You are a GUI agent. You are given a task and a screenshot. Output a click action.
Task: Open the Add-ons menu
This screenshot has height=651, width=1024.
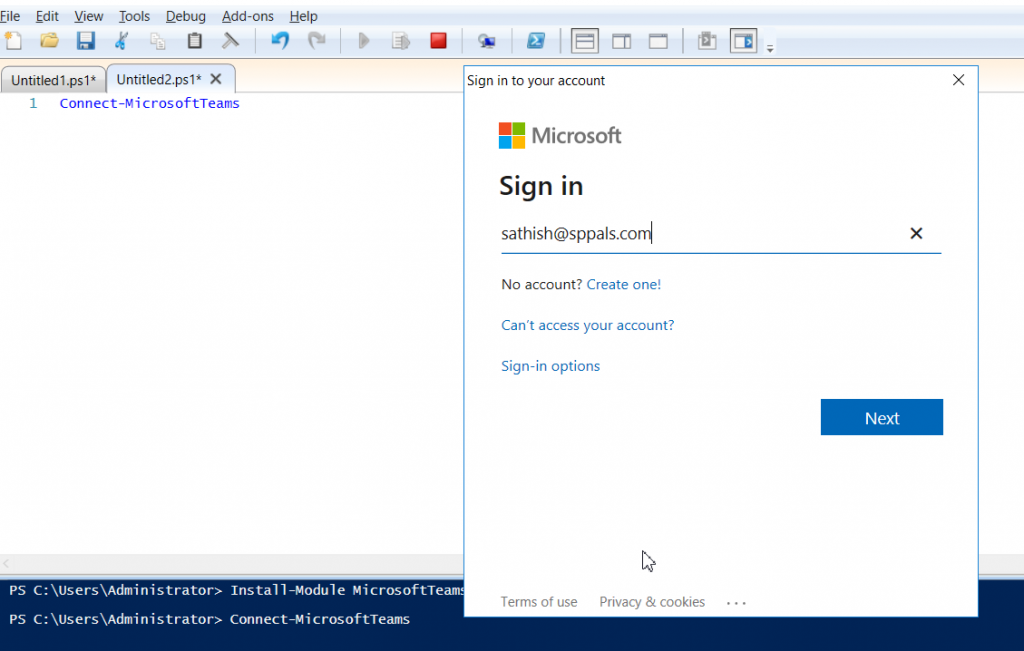click(x=248, y=16)
